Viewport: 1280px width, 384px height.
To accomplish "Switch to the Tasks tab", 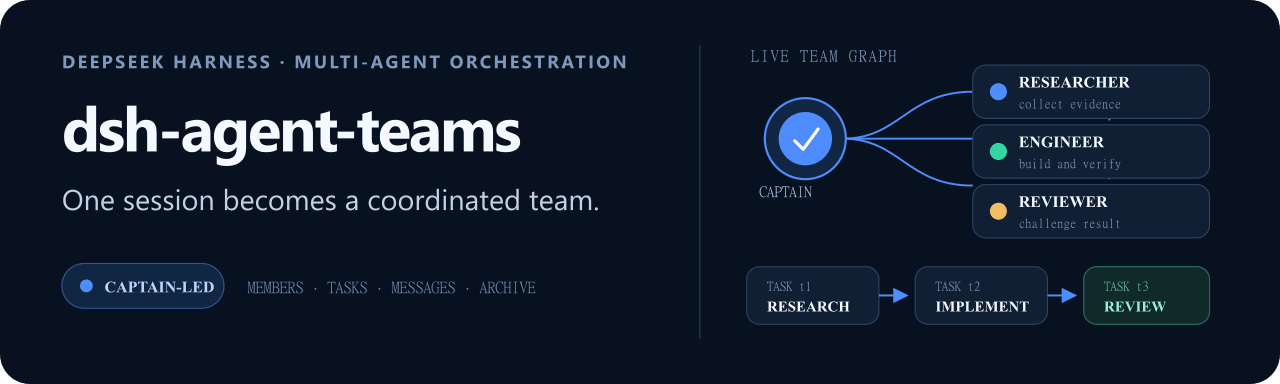I will tap(347, 288).
